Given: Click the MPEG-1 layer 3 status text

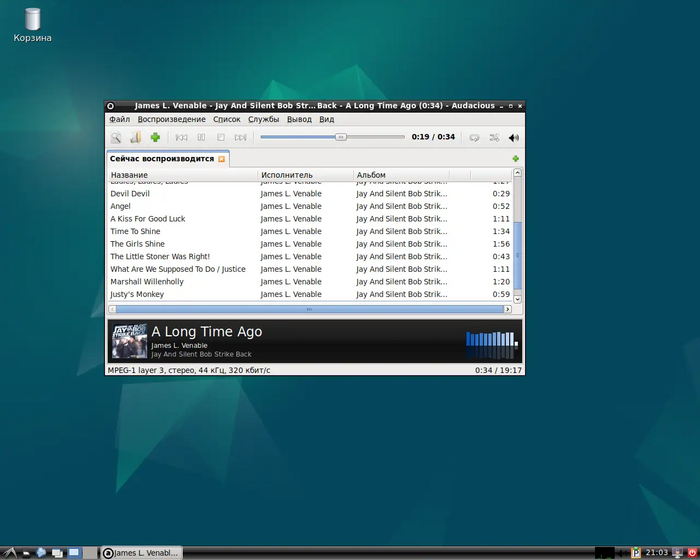Looking at the screenshot, I should point(189,370).
